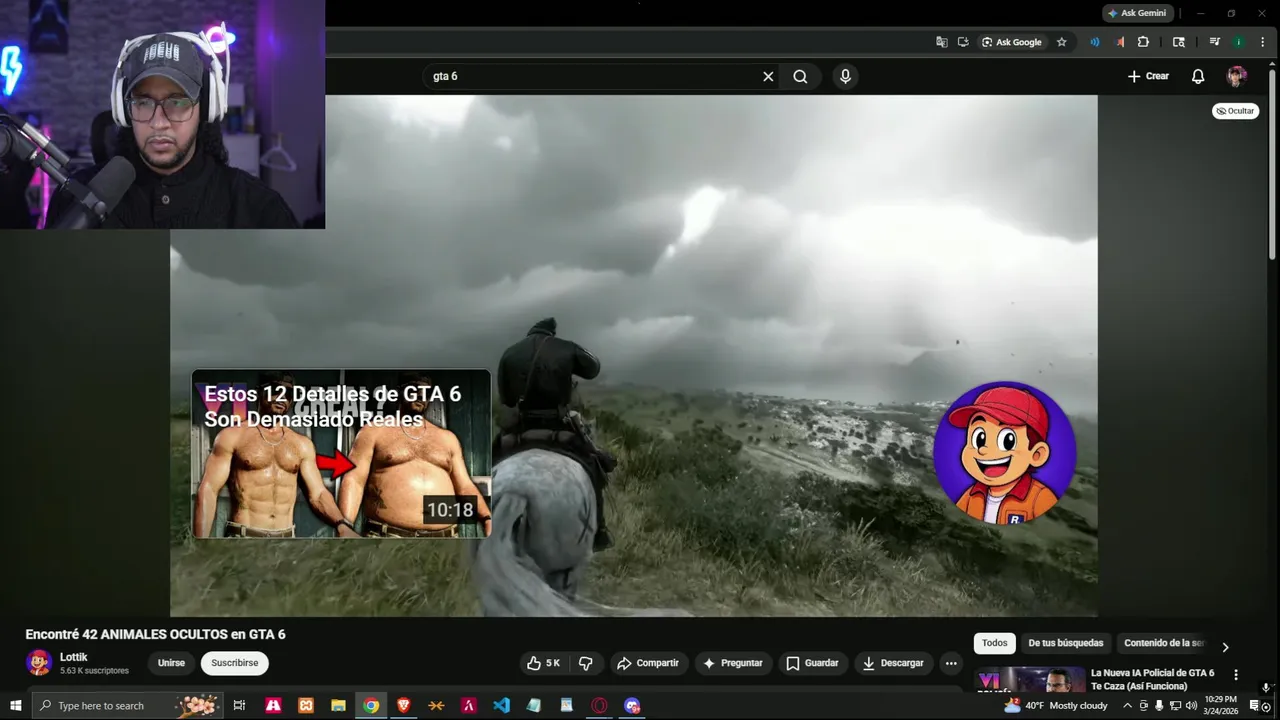Open the Windows notification center icon
This screenshot has height=720, width=1280.
(1255, 705)
